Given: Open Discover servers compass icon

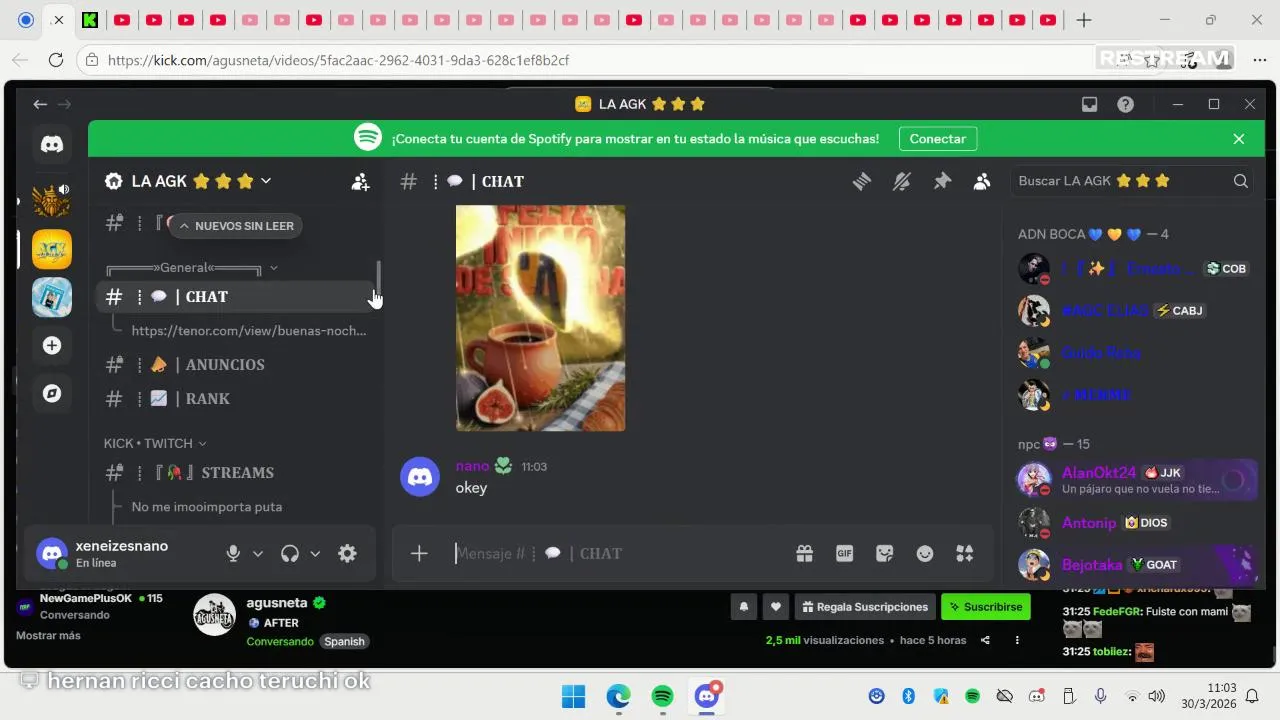Looking at the screenshot, I should pos(52,393).
